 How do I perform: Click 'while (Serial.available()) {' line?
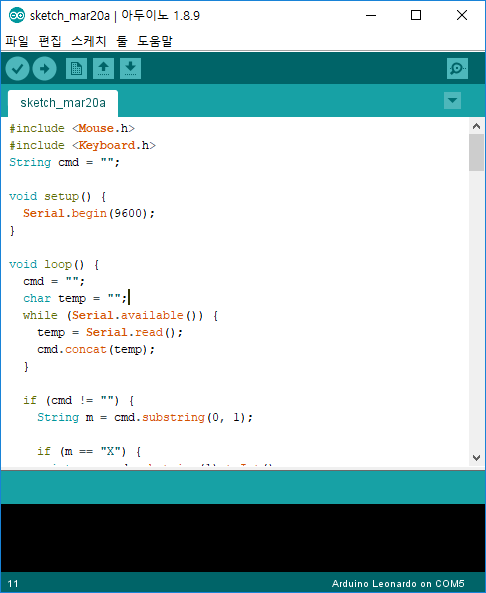120,316
